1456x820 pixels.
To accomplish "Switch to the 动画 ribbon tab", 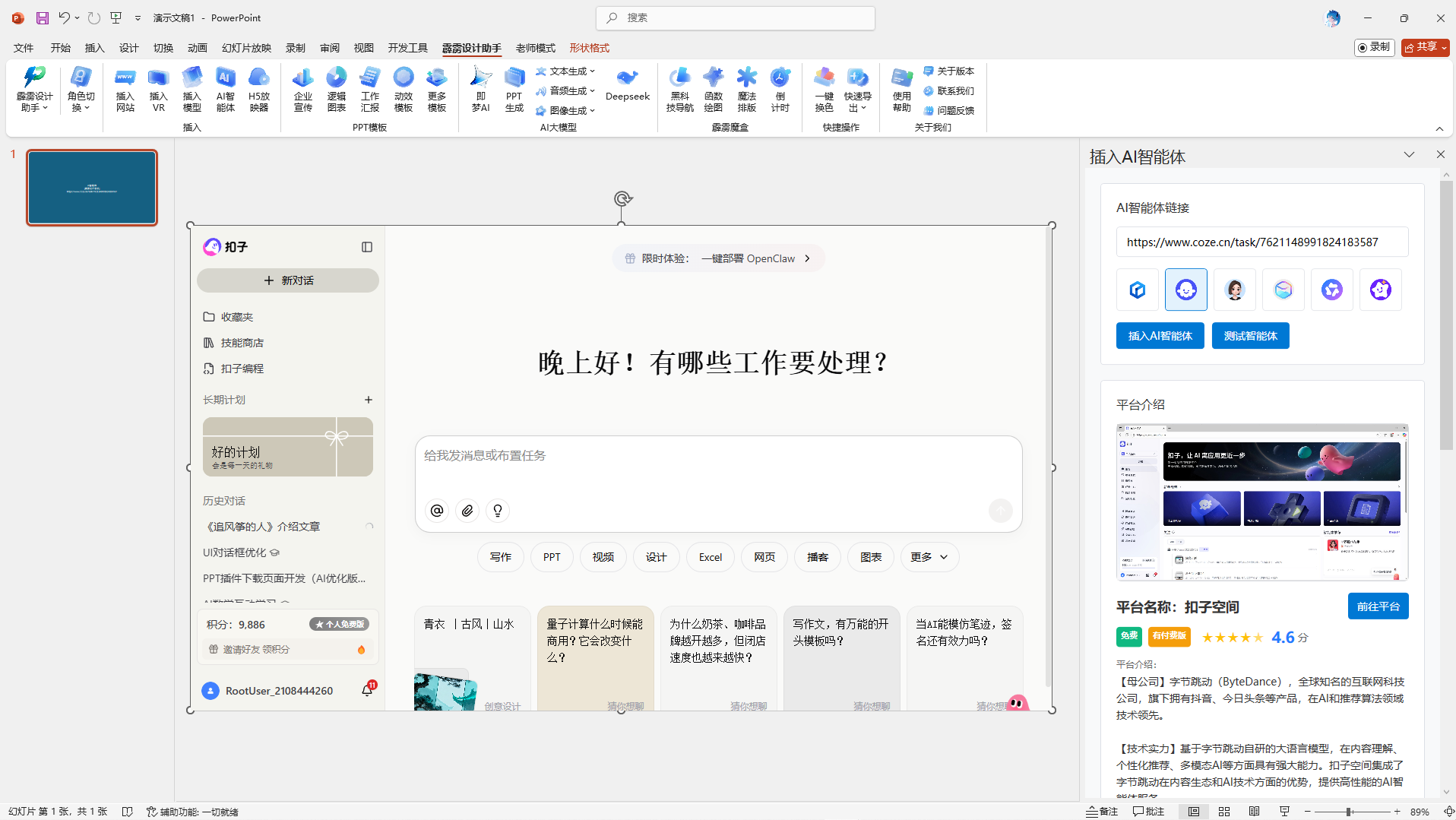I will tap(198, 48).
